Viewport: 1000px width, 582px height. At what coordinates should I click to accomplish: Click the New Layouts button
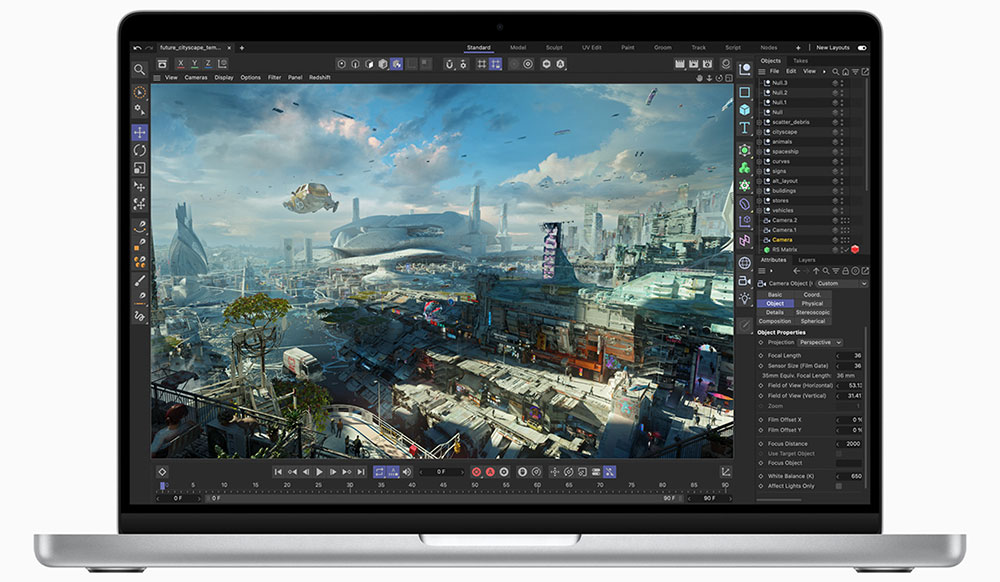(832, 46)
